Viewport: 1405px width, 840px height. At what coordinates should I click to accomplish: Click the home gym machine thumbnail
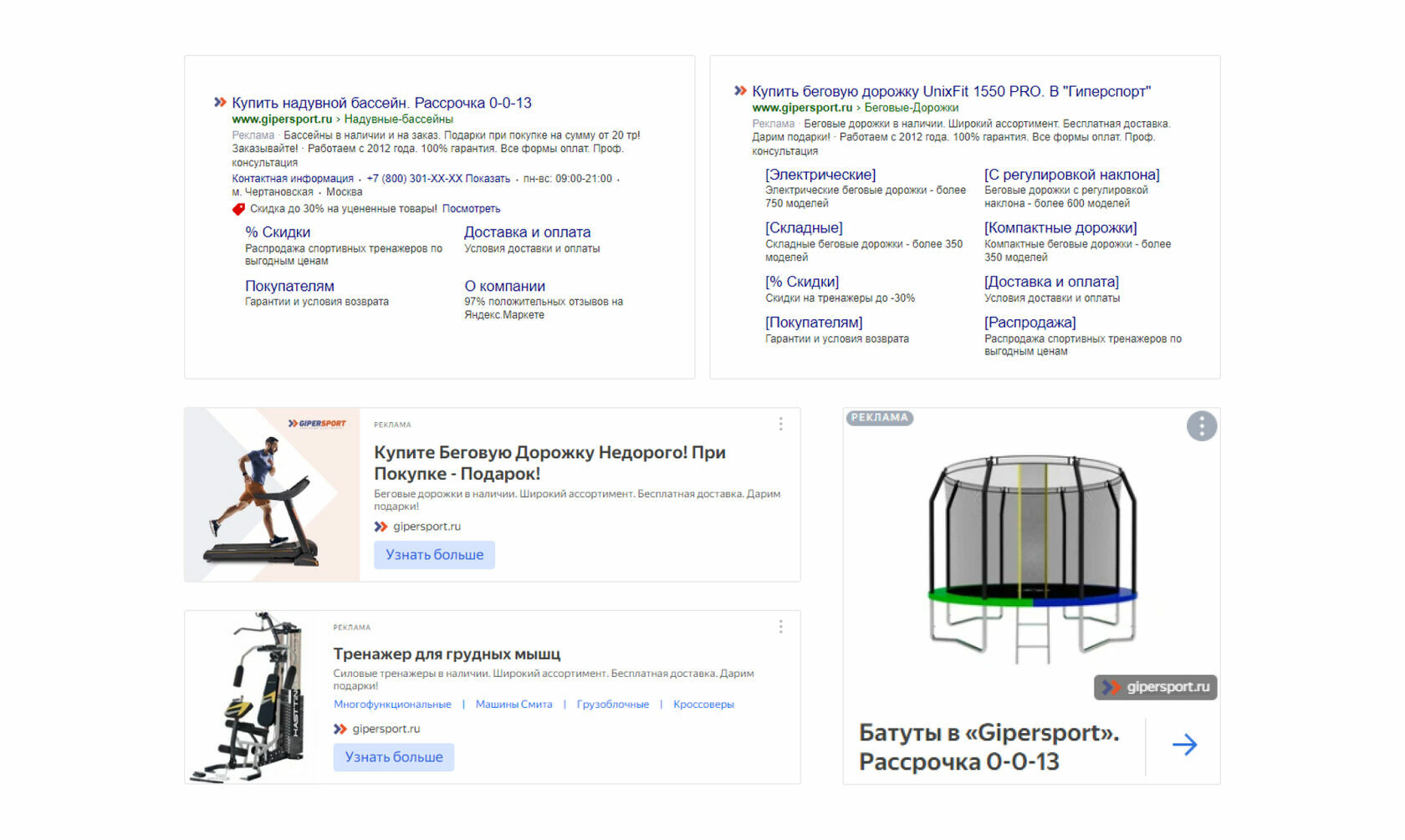point(253,697)
